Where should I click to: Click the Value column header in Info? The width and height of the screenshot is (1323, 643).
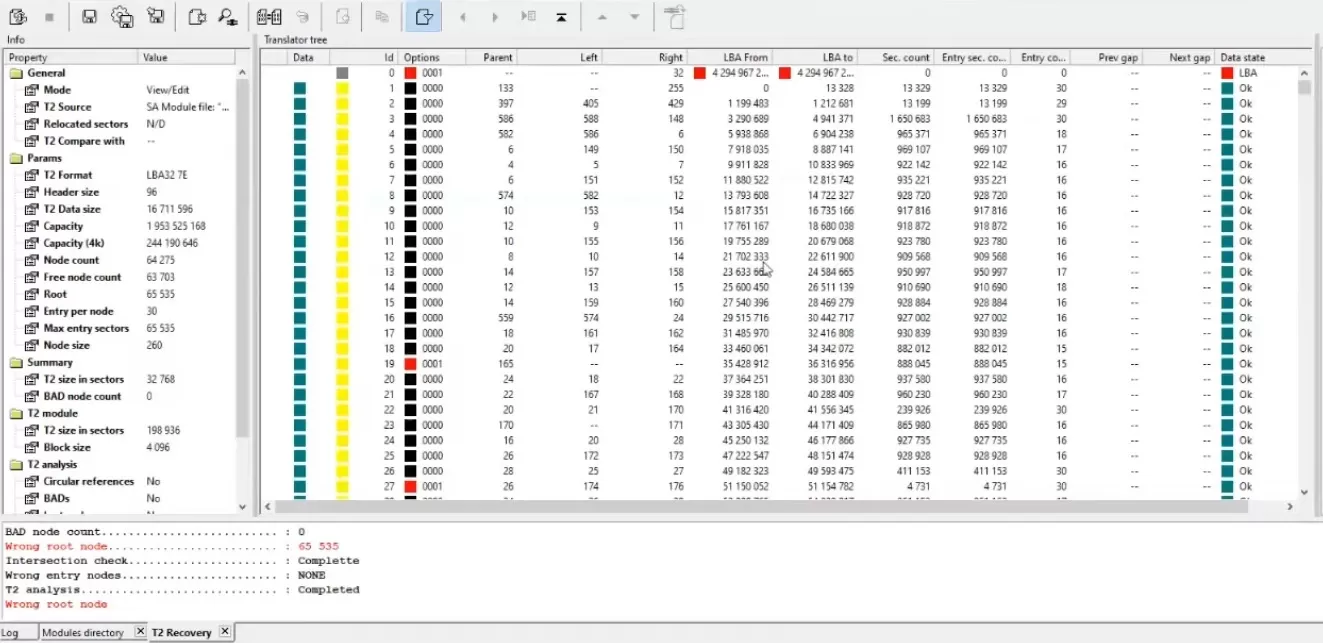tap(188, 57)
